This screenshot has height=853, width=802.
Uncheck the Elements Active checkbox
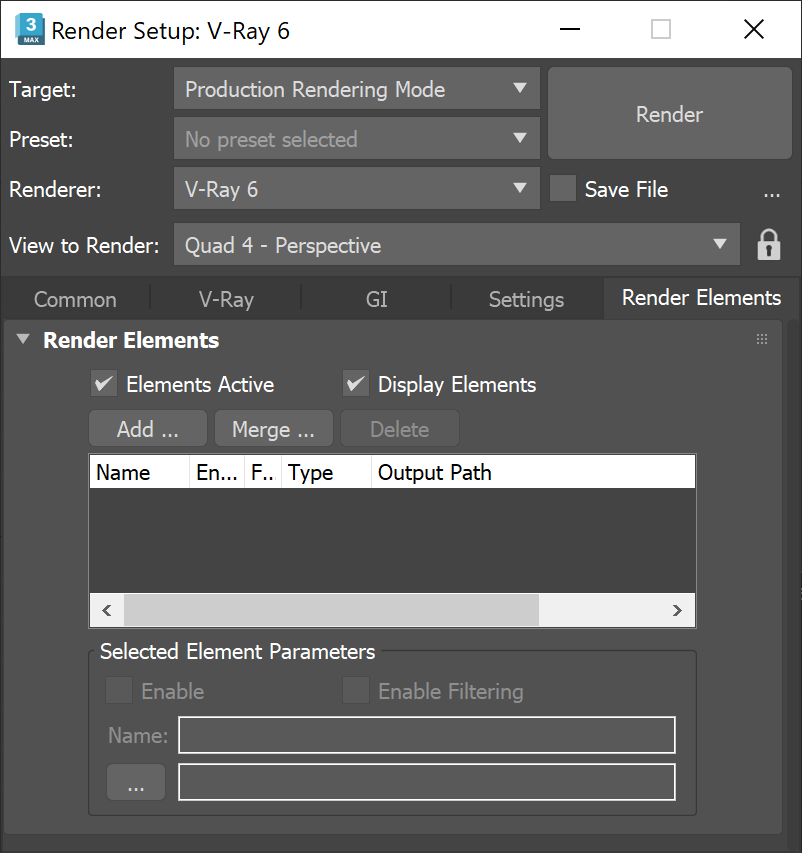pyautogui.click(x=103, y=383)
